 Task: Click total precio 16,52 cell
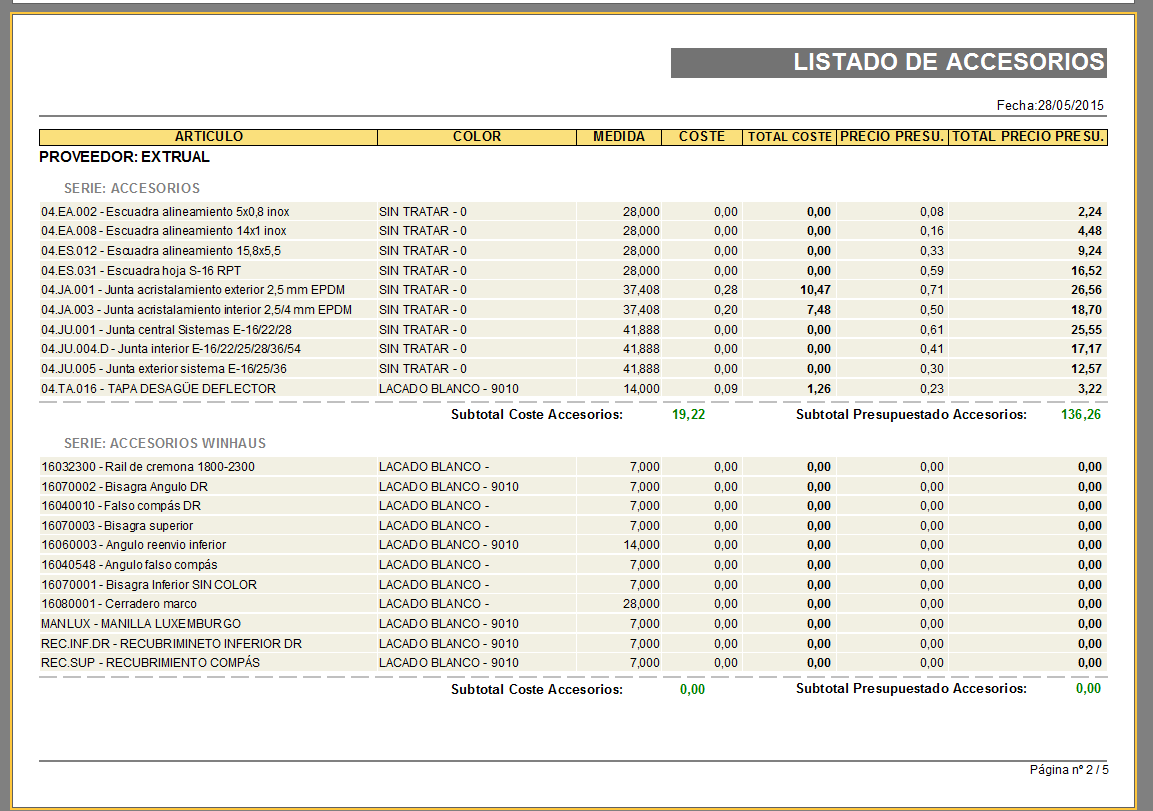point(1086,271)
